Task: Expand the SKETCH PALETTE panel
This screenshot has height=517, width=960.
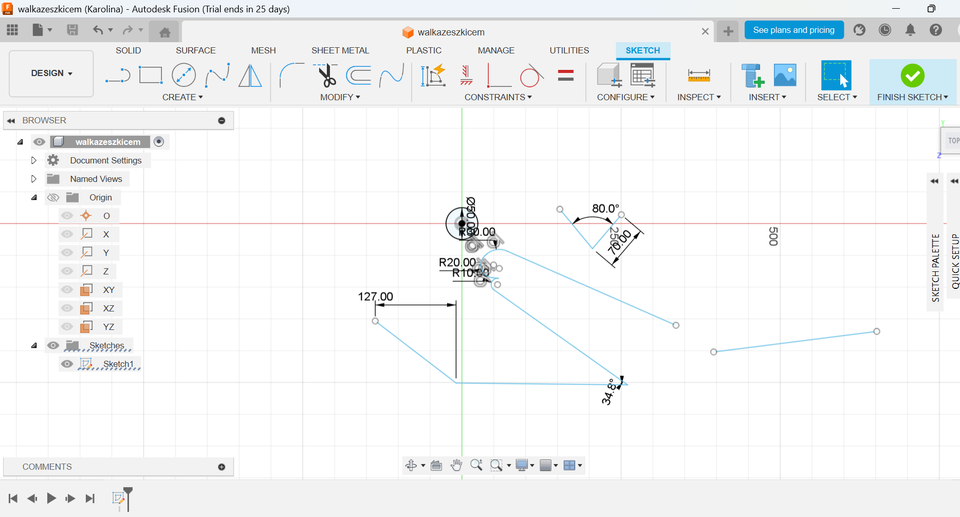Action: pyautogui.click(x=934, y=181)
